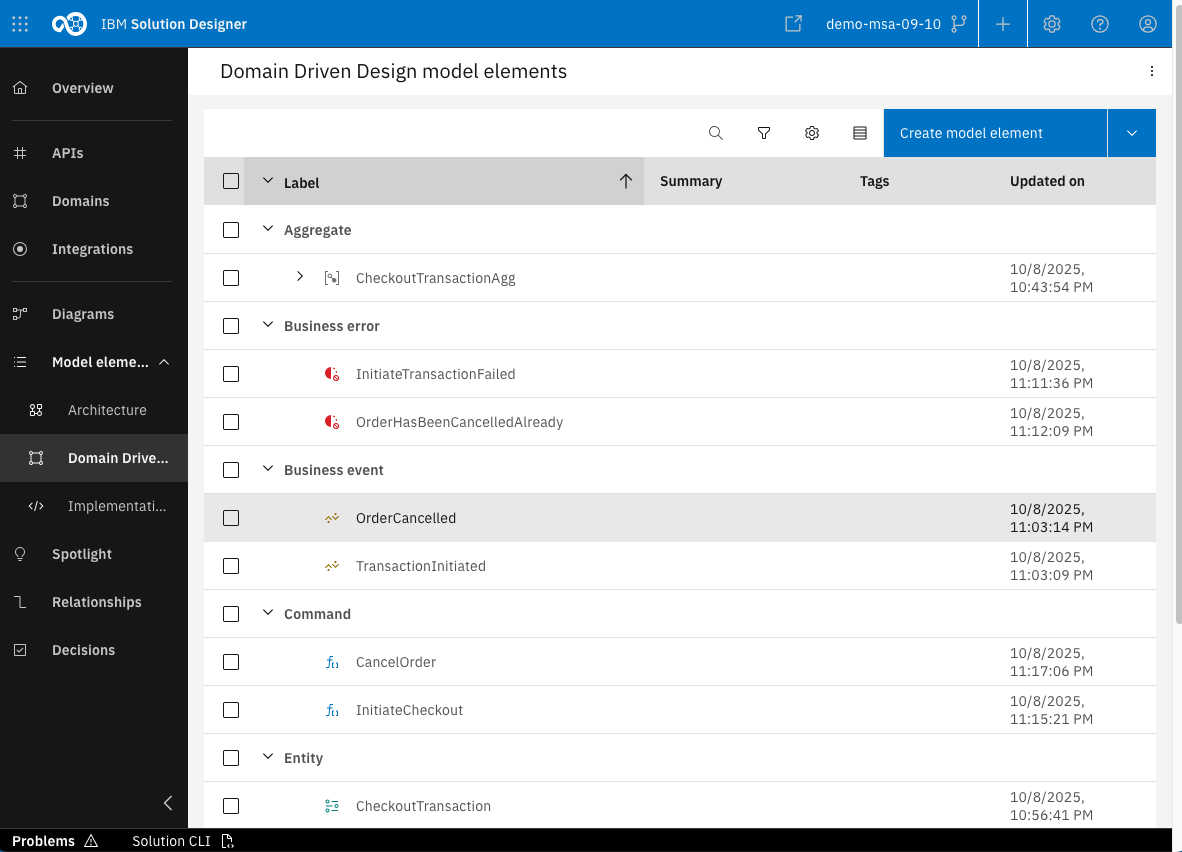Click the app switcher grid icon
1182x852 pixels.
[20, 24]
